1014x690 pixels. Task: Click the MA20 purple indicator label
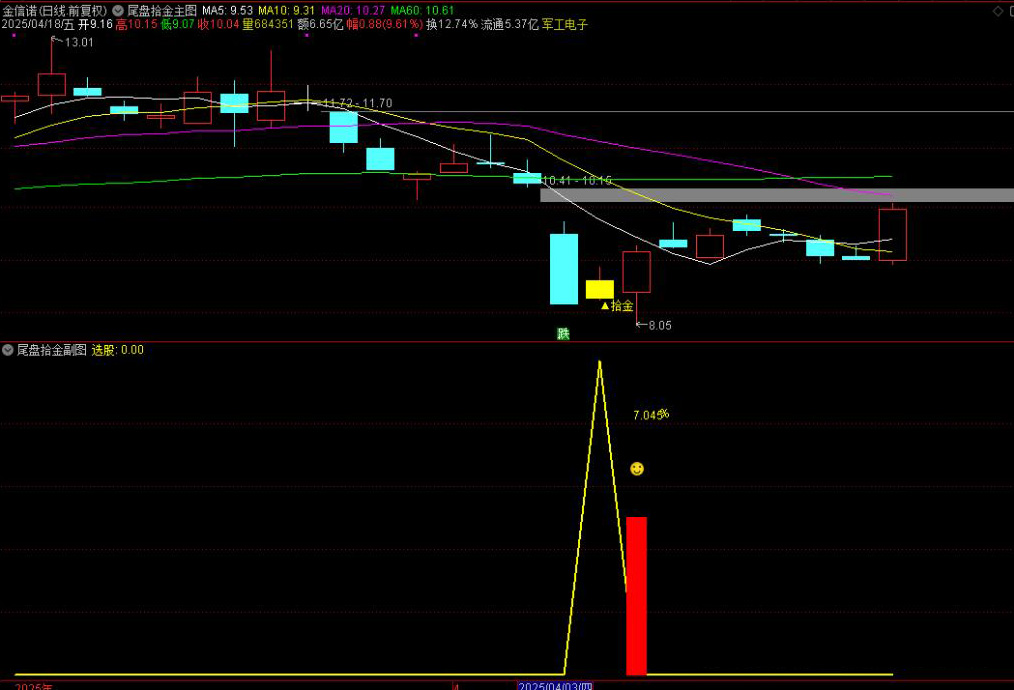(353, 10)
